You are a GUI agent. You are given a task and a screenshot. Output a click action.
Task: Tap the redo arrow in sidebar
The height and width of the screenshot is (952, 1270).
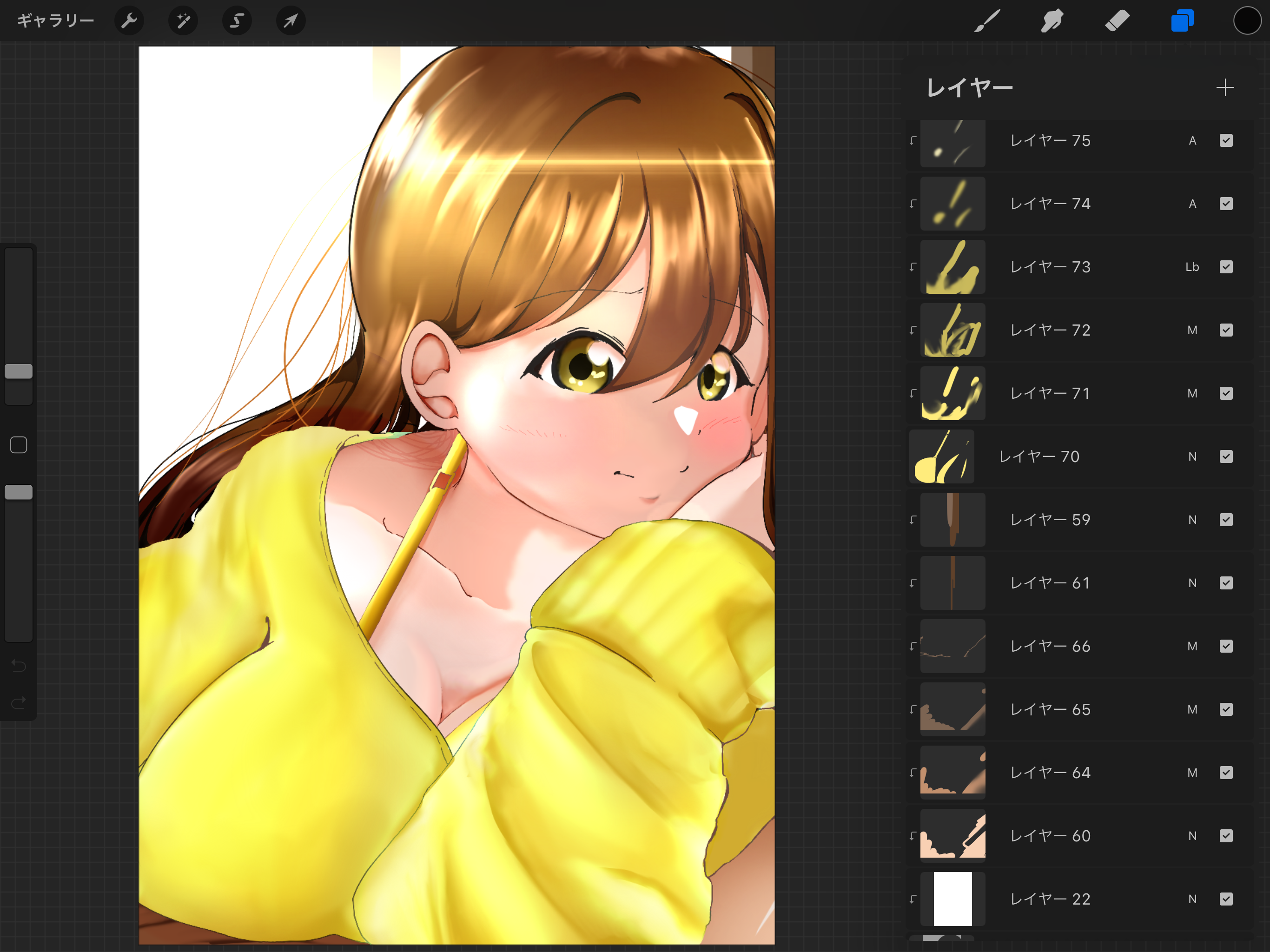[19, 702]
